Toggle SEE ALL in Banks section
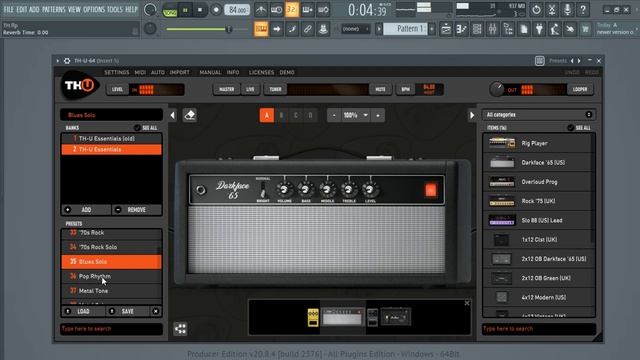This screenshot has height=360, width=640. click(x=146, y=128)
